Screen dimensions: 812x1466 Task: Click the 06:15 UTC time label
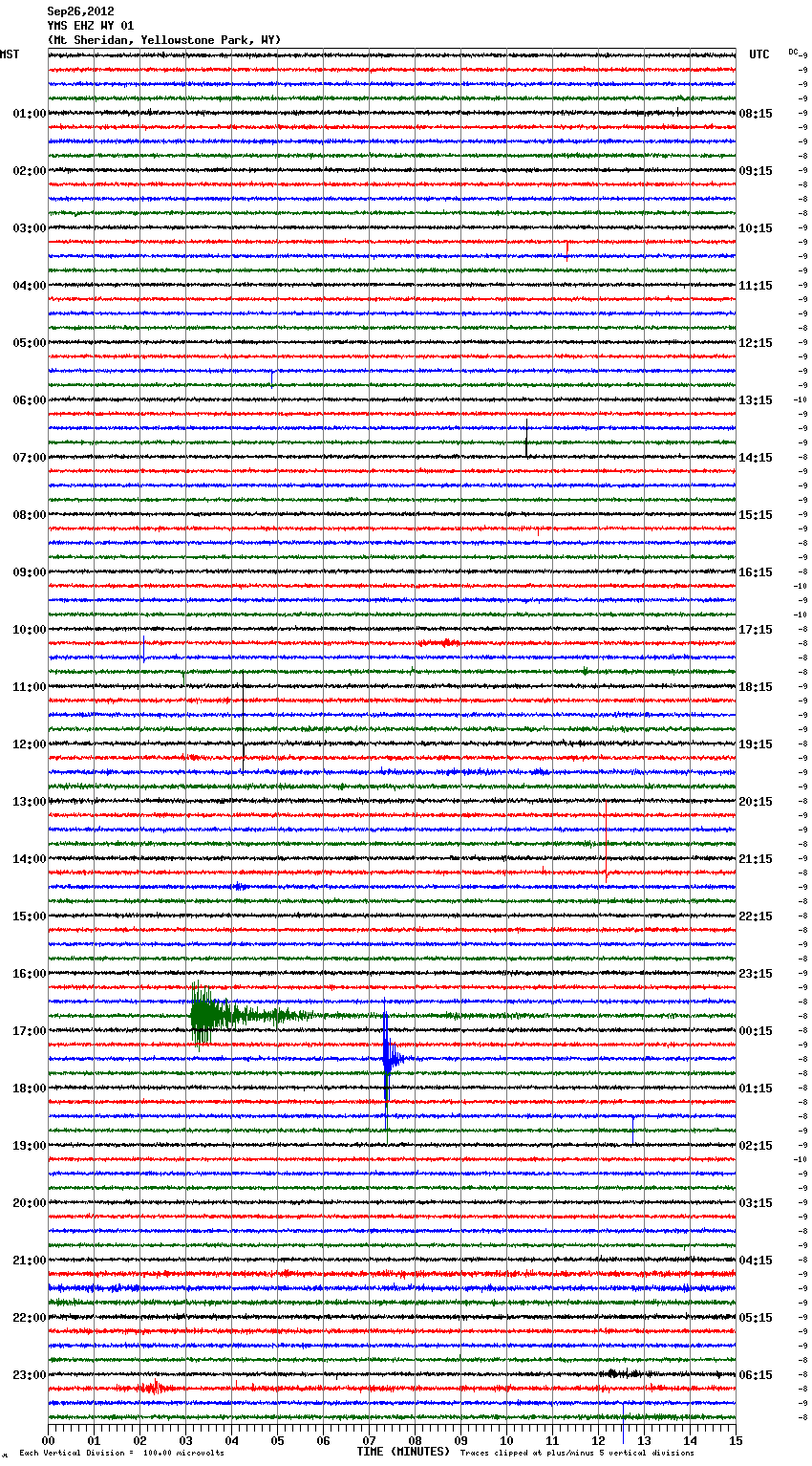(x=756, y=1375)
